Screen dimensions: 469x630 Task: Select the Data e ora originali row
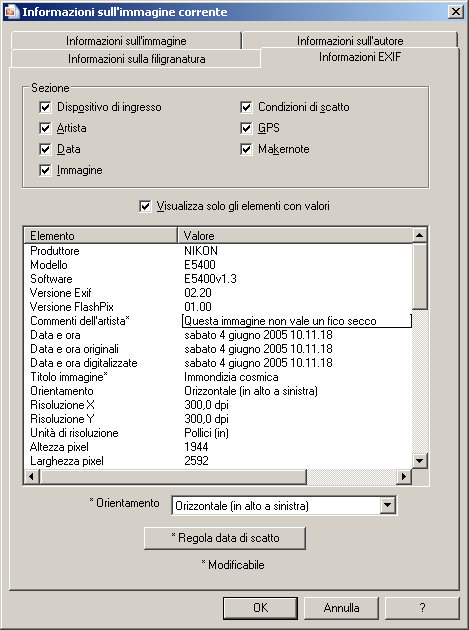(x=218, y=349)
